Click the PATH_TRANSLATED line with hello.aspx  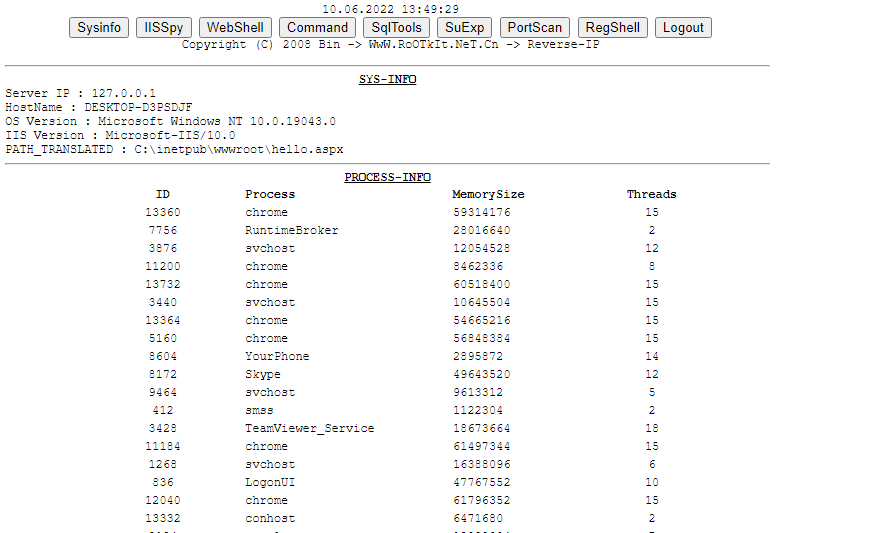(174, 149)
